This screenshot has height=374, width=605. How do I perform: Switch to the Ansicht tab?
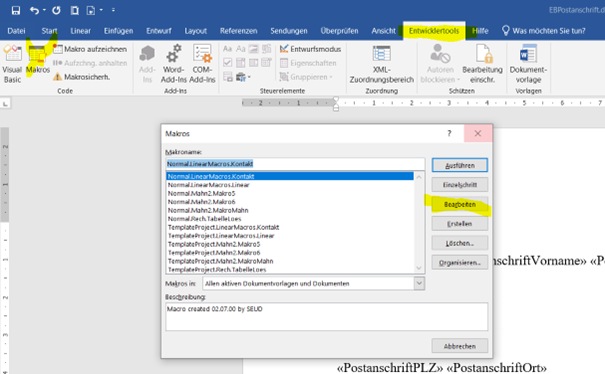384,31
